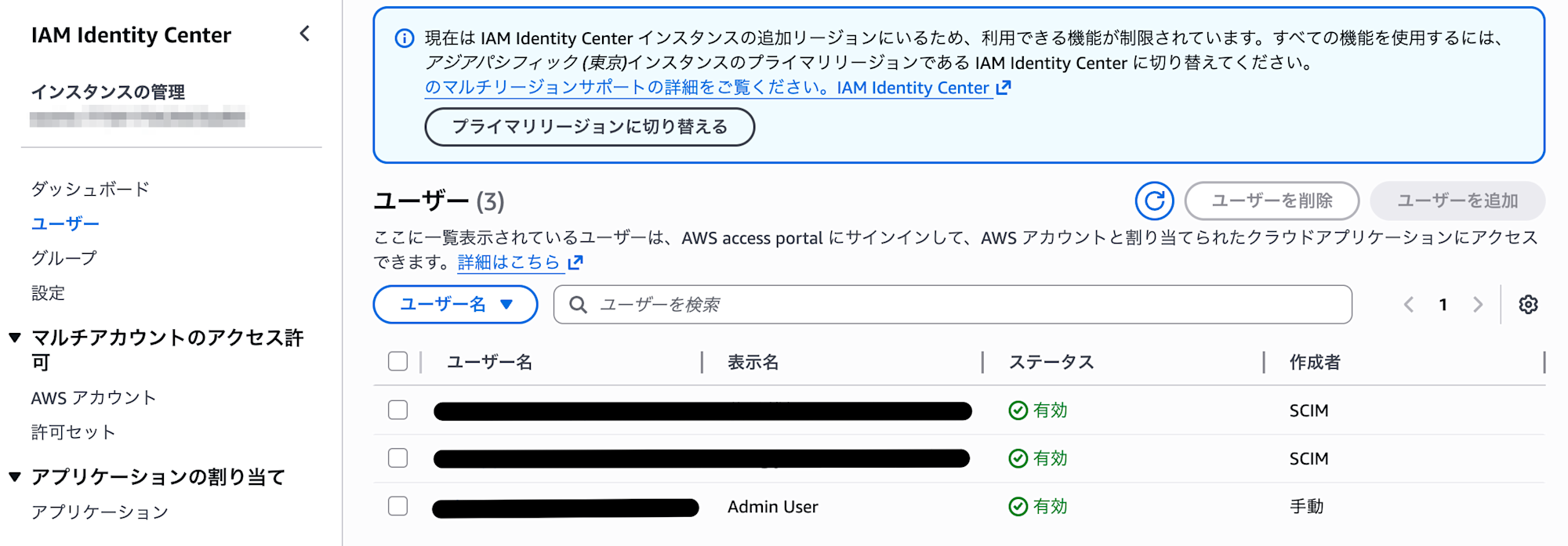
Task: Collapse the マルチアカウントのアクセス許可 section
Action: pos(15,338)
